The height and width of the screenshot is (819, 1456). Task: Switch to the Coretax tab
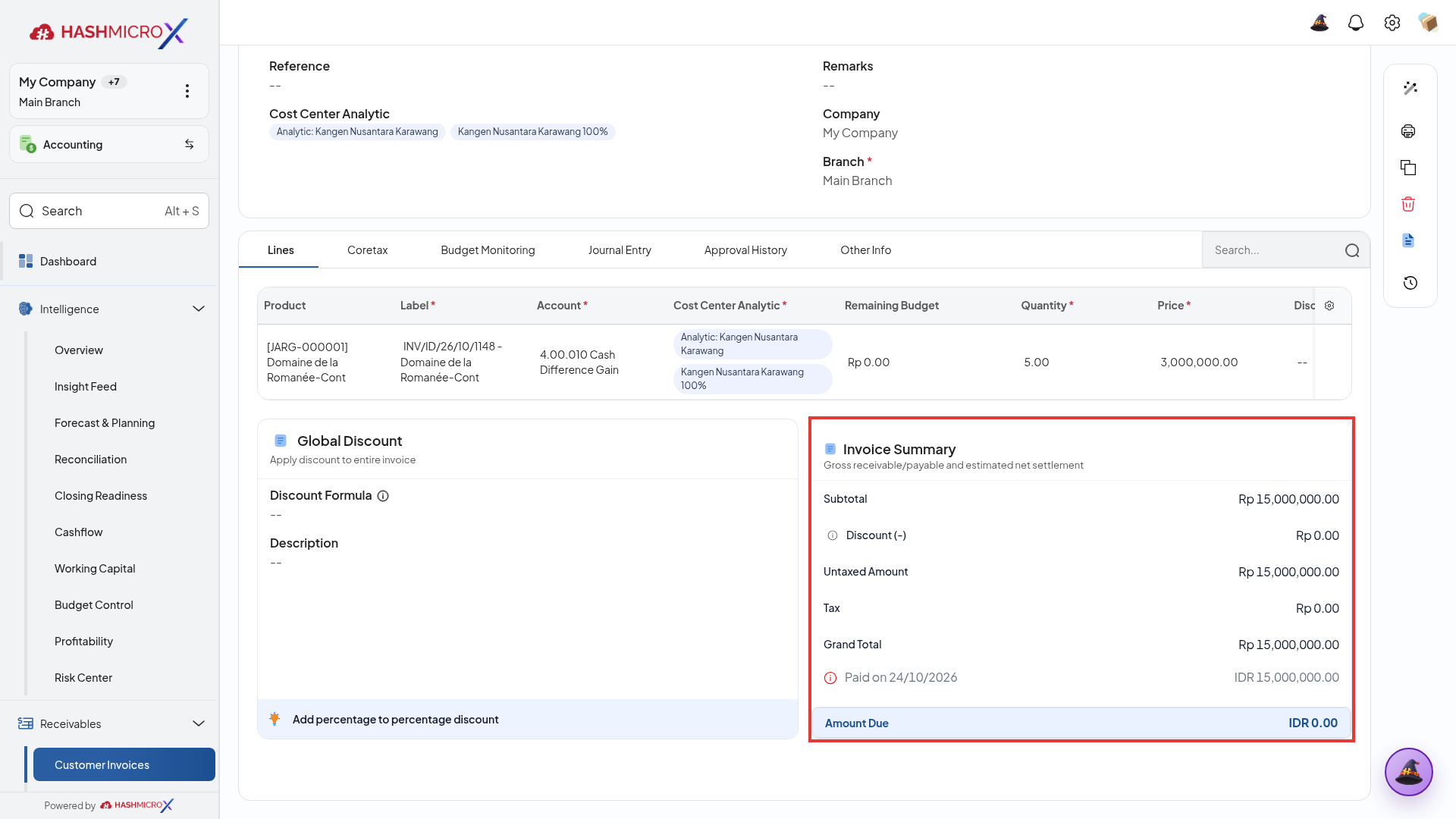367,250
